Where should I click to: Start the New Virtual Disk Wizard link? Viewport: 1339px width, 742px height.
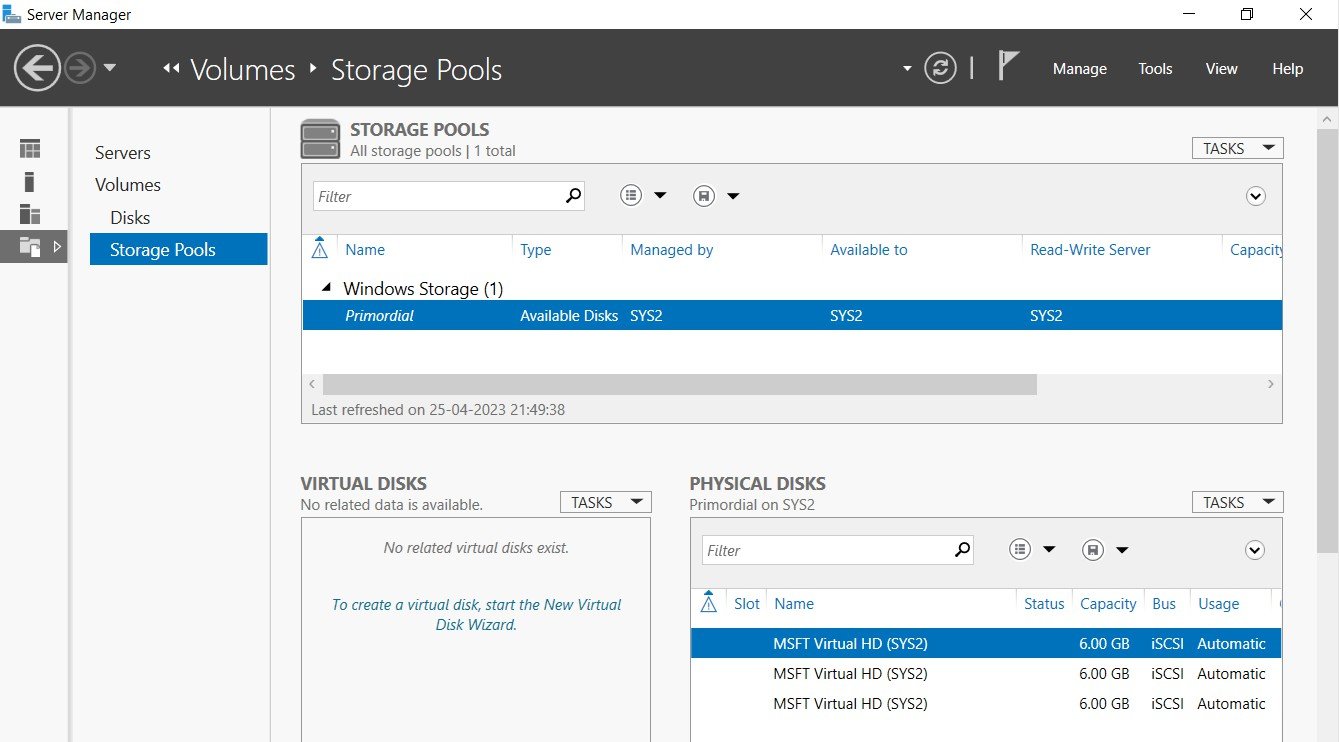(x=476, y=614)
